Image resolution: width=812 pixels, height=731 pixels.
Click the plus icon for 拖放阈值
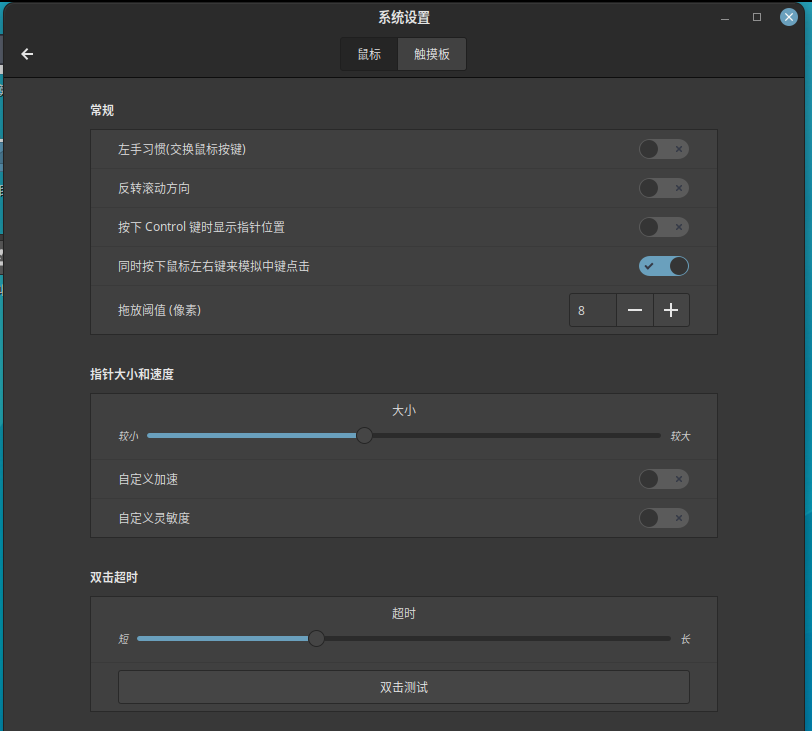(671, 311)
